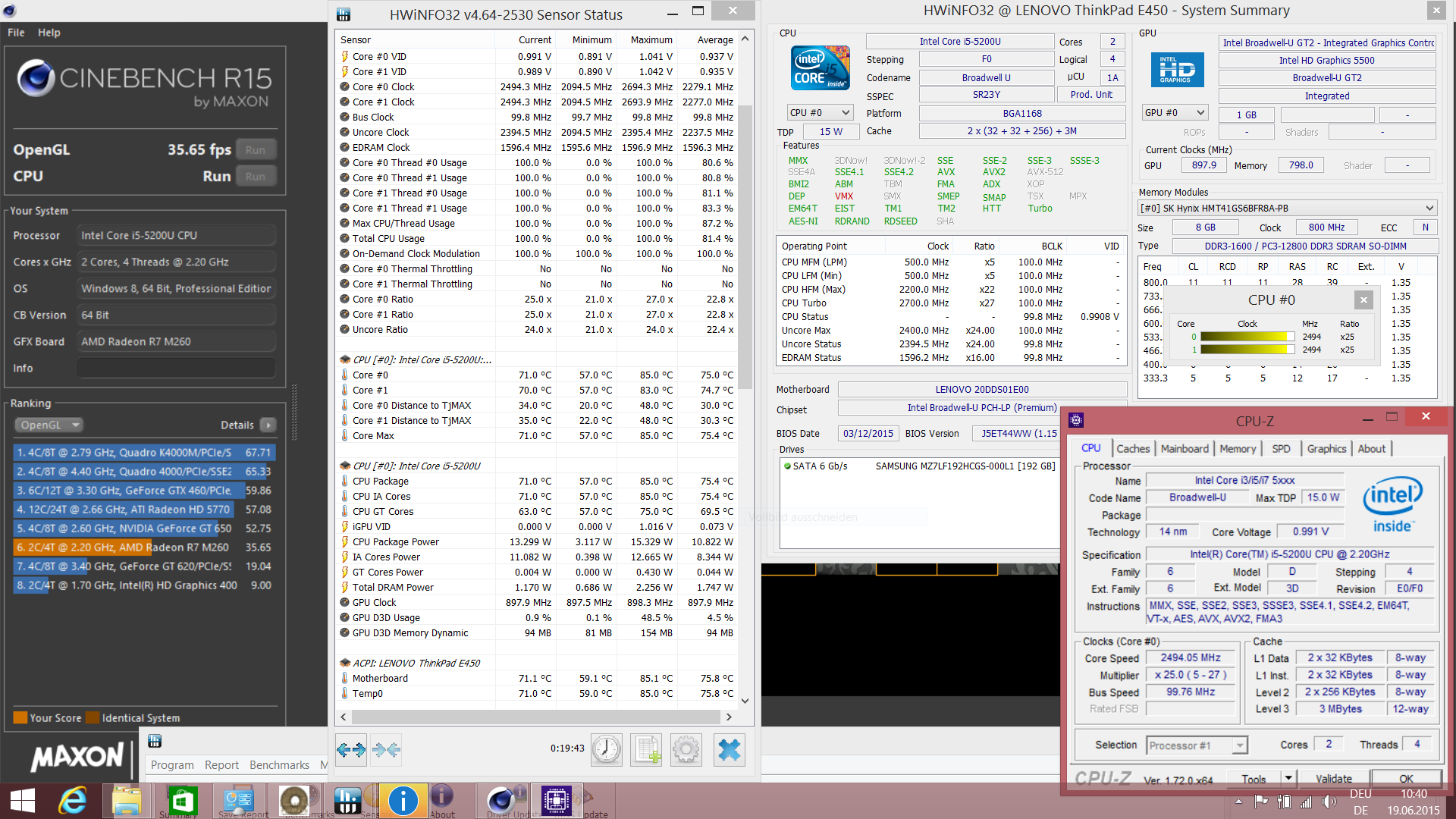Expand the memory module SK Hynix dropdown

pos(1287,209)
